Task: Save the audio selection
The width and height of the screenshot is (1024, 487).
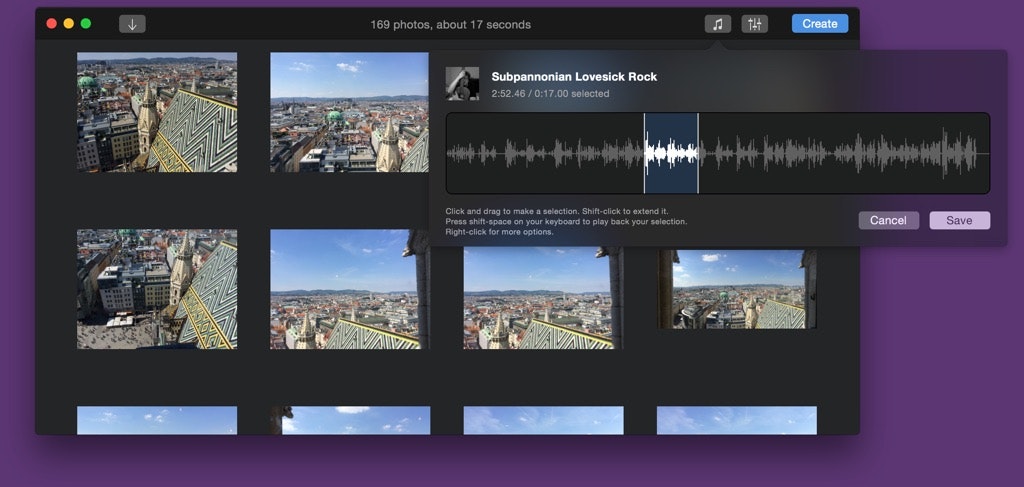Action: pyautogui.click(x=959, y=220)
